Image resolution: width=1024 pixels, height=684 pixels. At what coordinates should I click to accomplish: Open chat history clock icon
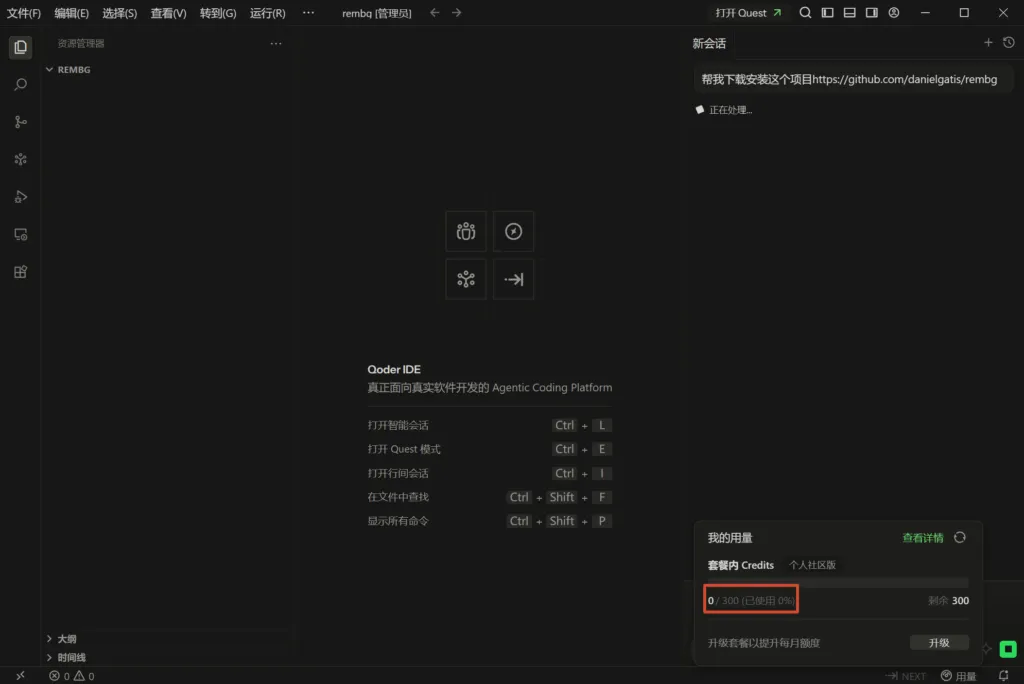pyautogui.click(x=1009, y=42)
